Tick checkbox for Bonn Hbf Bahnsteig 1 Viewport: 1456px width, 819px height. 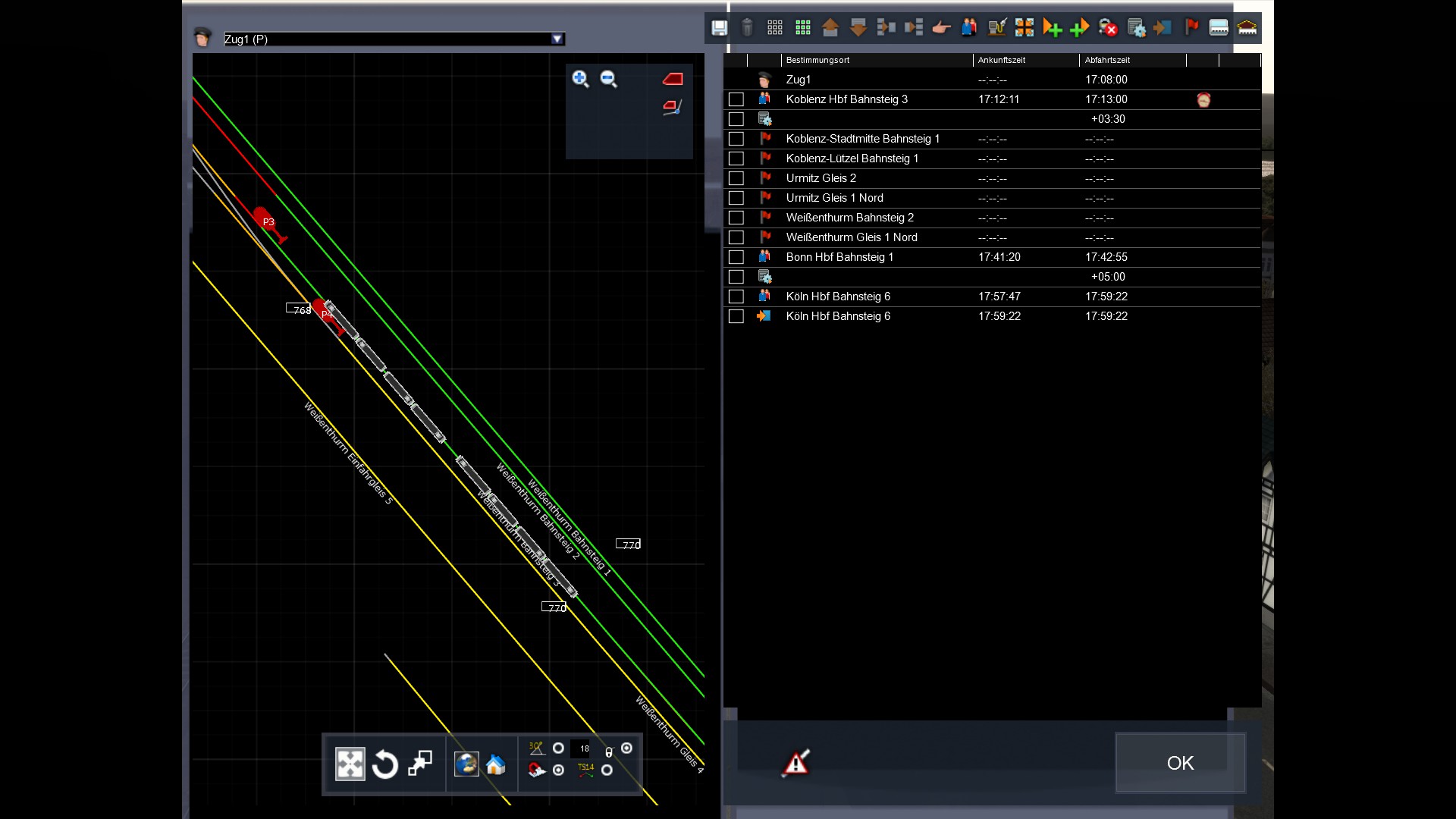point(736,257)
